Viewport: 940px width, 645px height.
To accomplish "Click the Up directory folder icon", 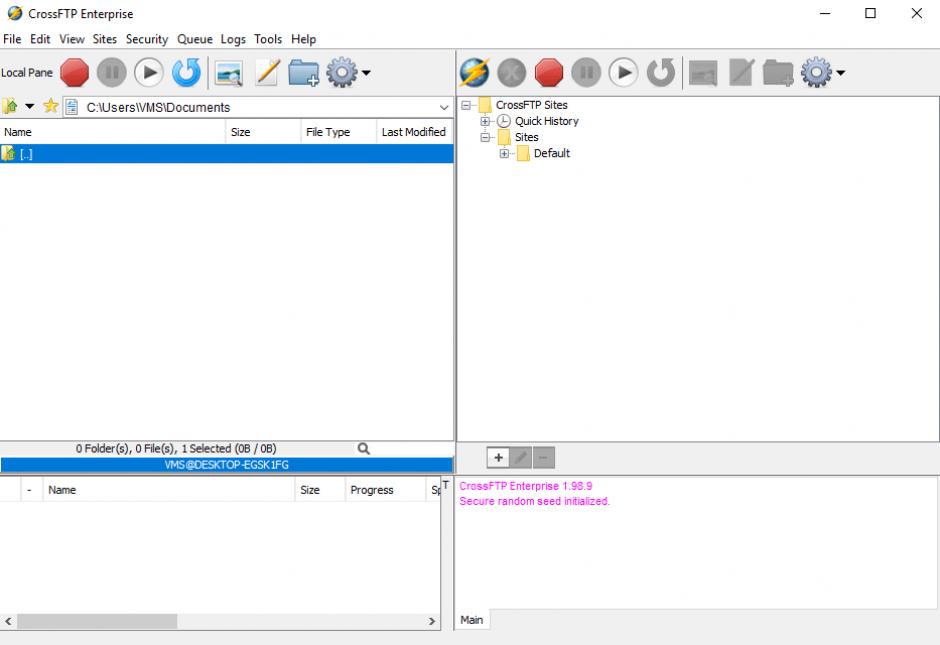I will [x=10, y=107].
